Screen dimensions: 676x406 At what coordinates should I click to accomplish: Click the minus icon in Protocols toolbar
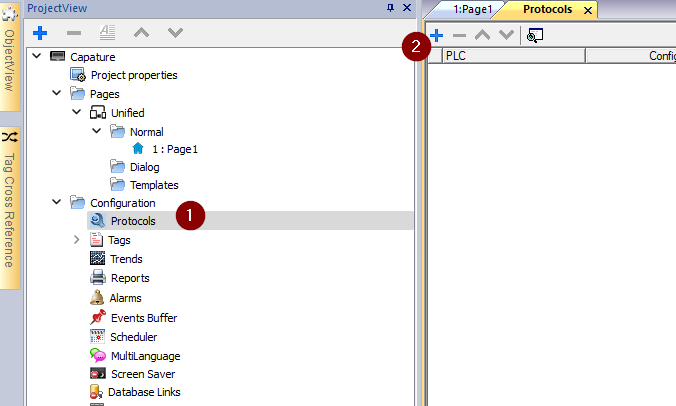(x=460, y=35)
